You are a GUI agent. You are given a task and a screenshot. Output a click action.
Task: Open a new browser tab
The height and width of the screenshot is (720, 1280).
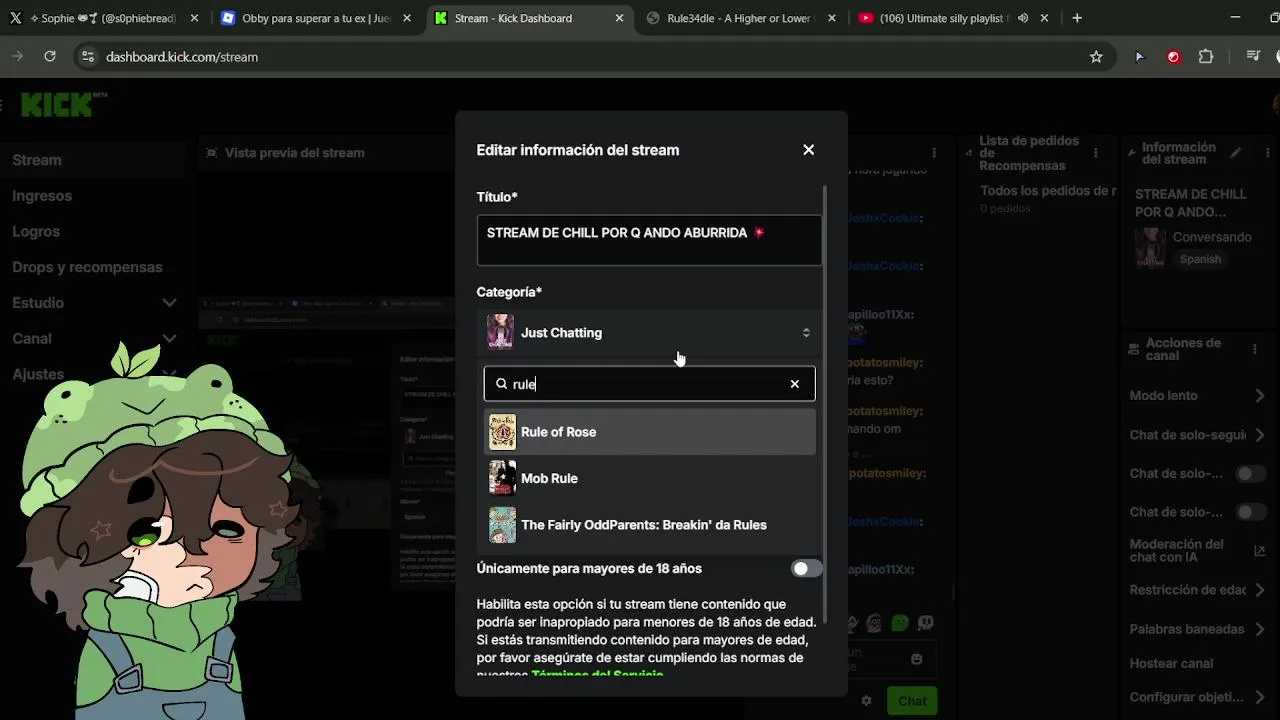pos(1077,18)
